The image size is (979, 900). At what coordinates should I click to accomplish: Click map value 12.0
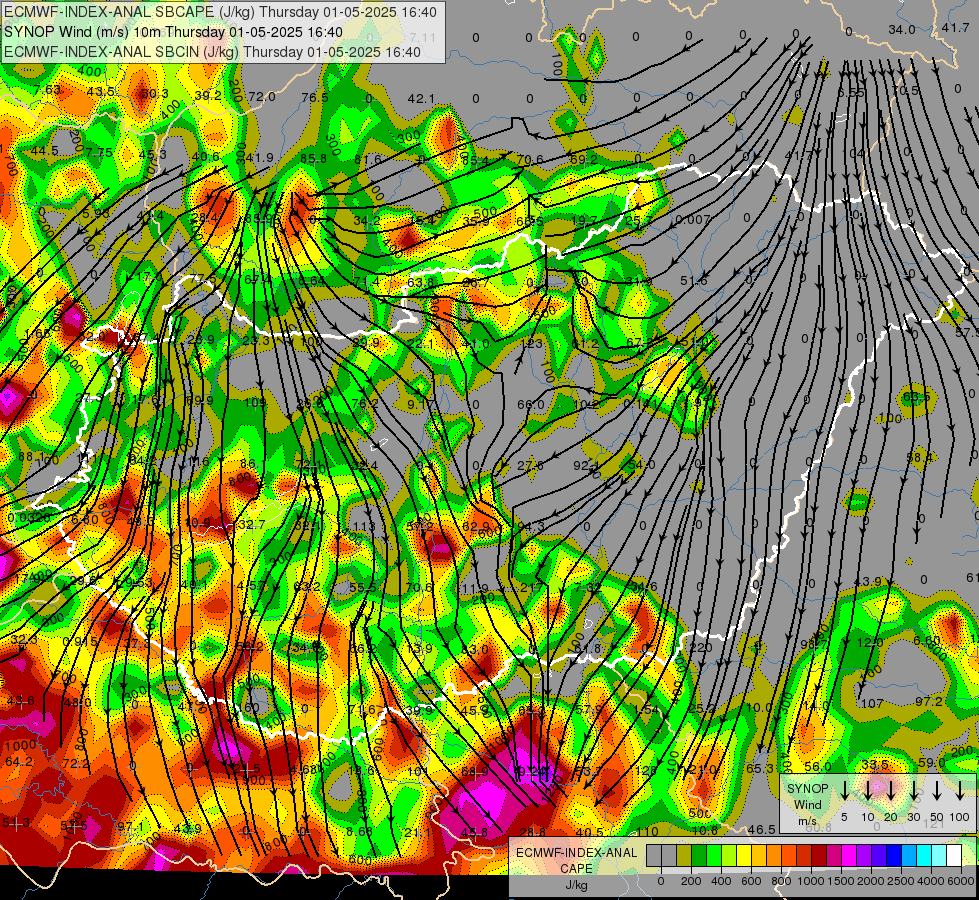tap(870, 643)
